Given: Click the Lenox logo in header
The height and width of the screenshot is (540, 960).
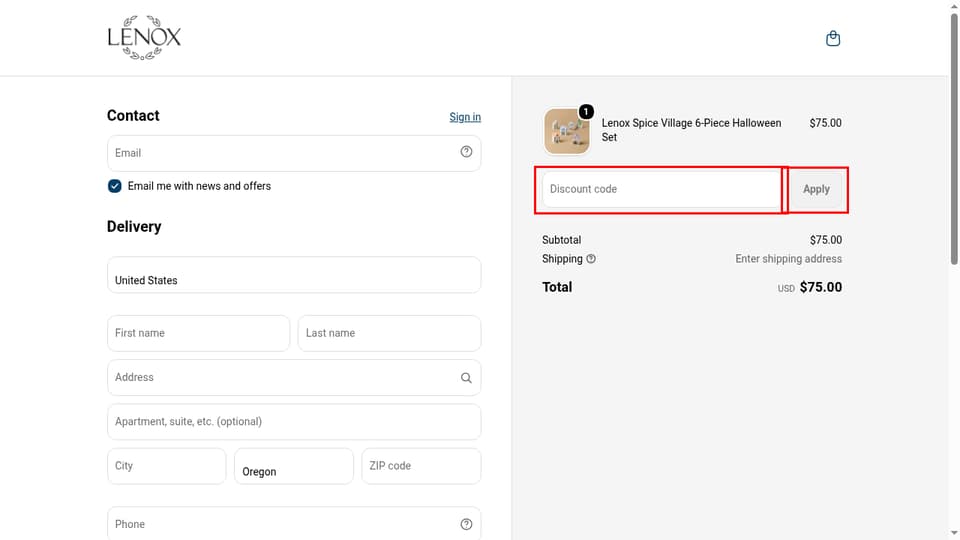Looking at the screenshot, I should coord(144,37).
